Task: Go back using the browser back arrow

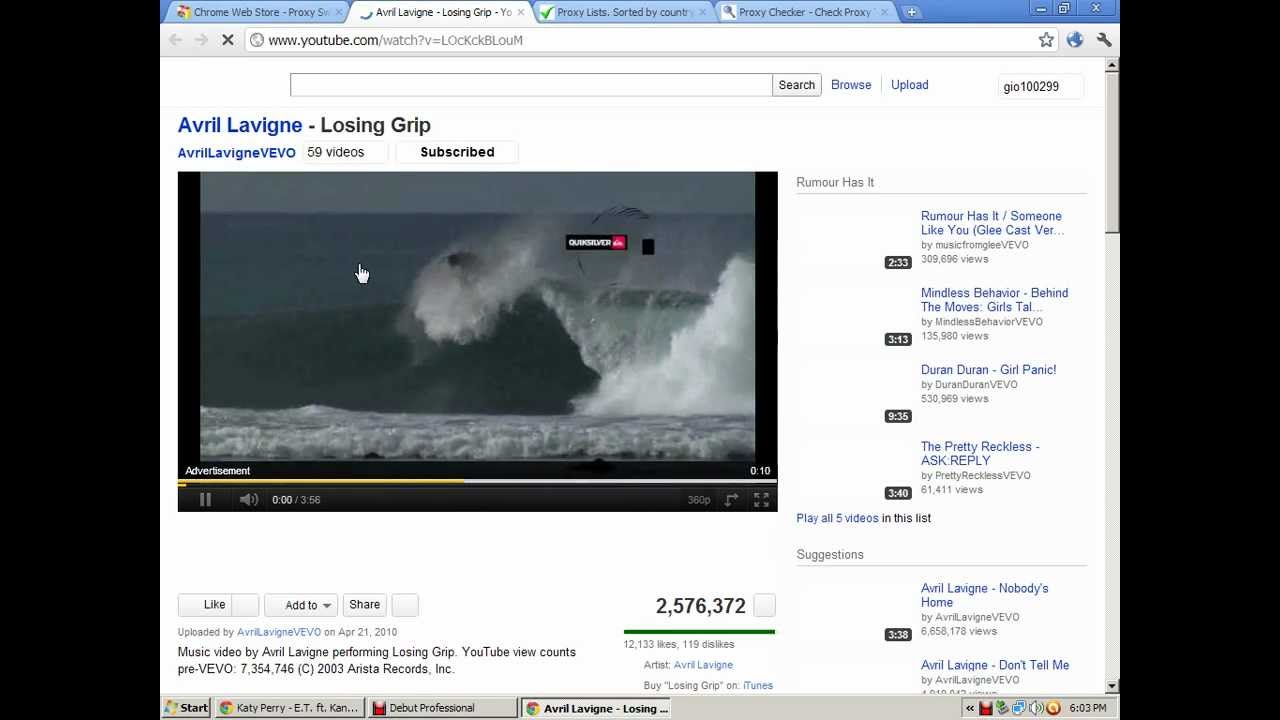Action: pos(176,40)
